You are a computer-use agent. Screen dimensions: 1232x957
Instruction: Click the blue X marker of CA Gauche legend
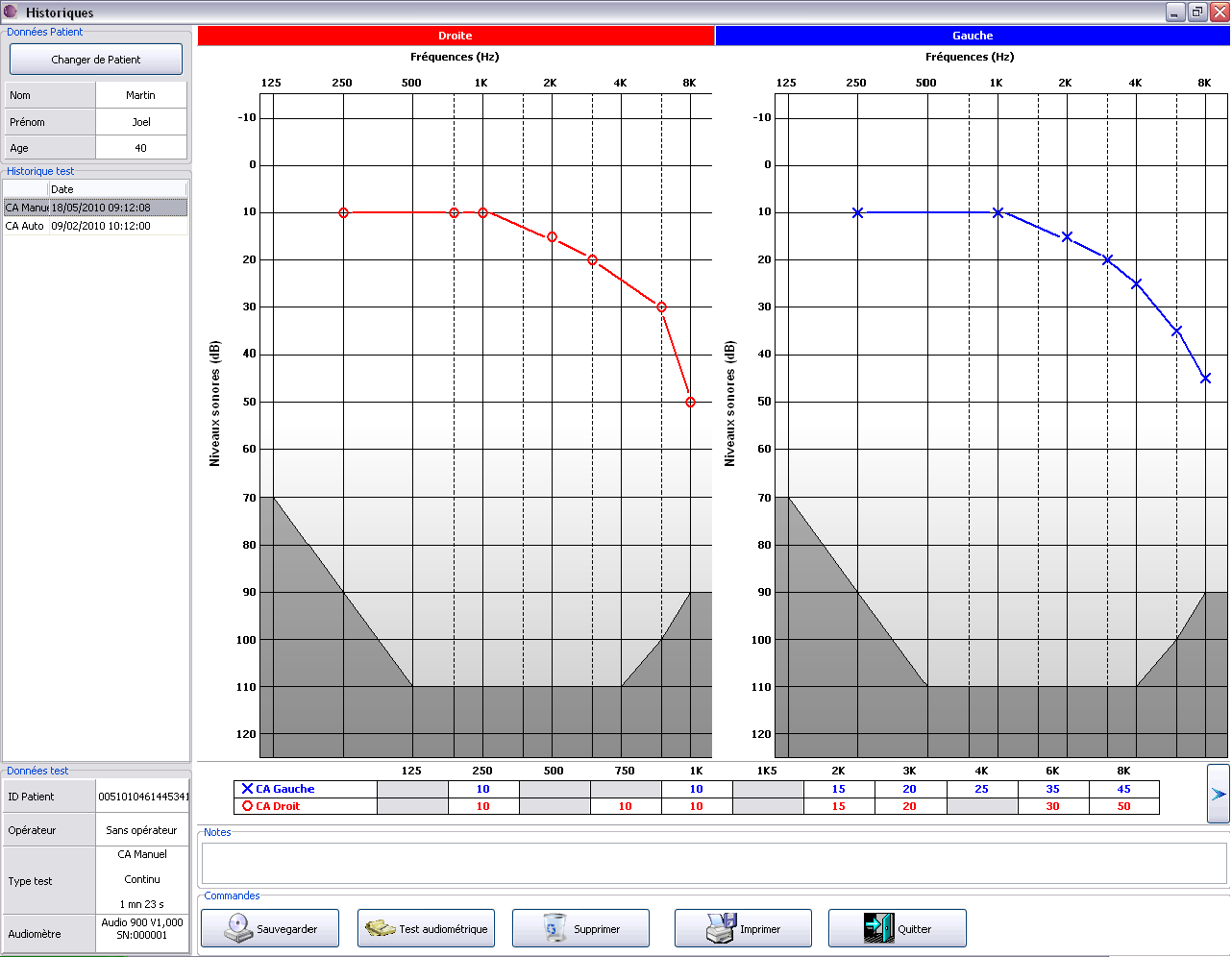(x=247, y=789)
